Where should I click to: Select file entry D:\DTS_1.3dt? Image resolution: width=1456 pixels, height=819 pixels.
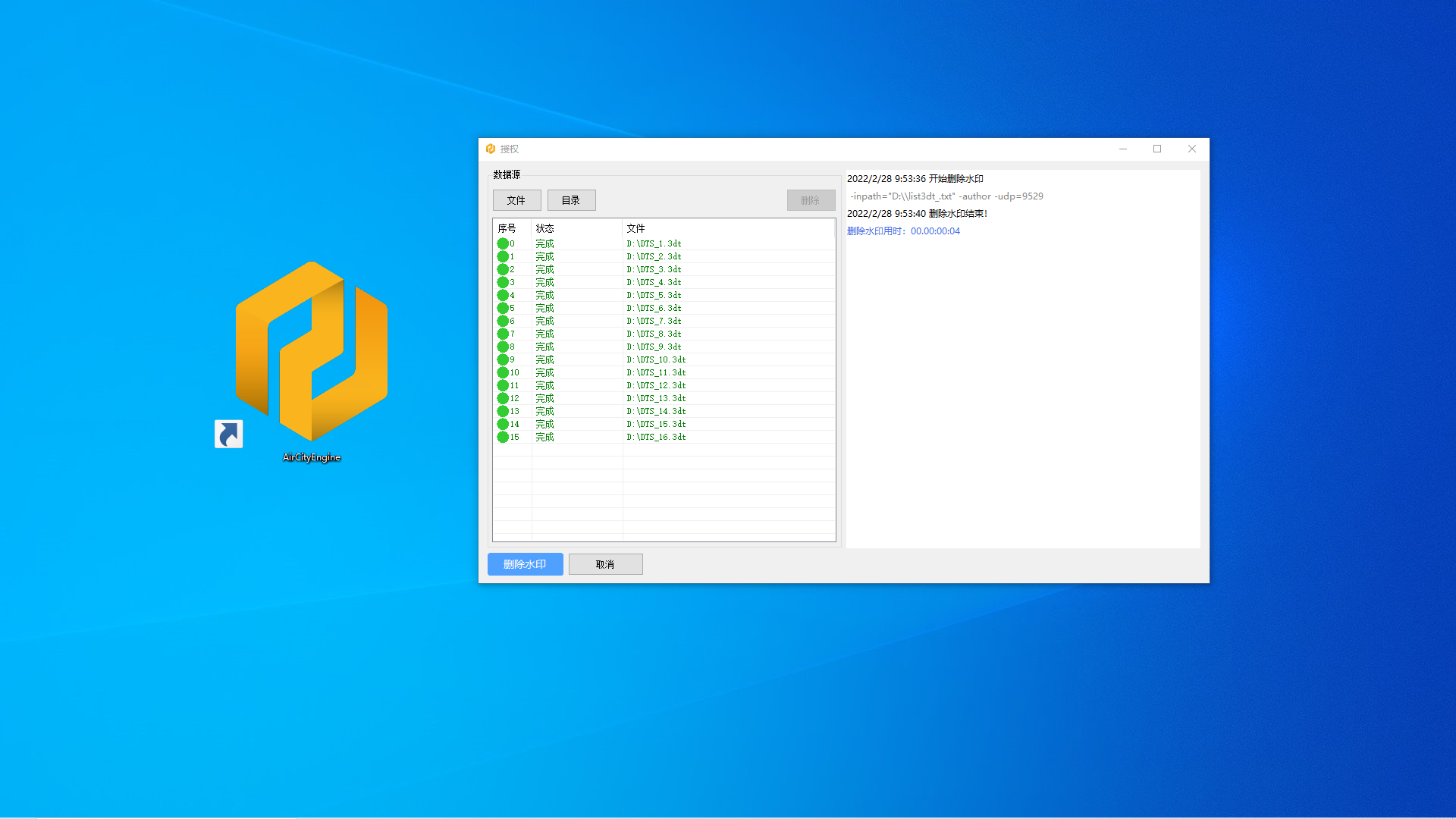pyautogui.click(x=654, y=243)
